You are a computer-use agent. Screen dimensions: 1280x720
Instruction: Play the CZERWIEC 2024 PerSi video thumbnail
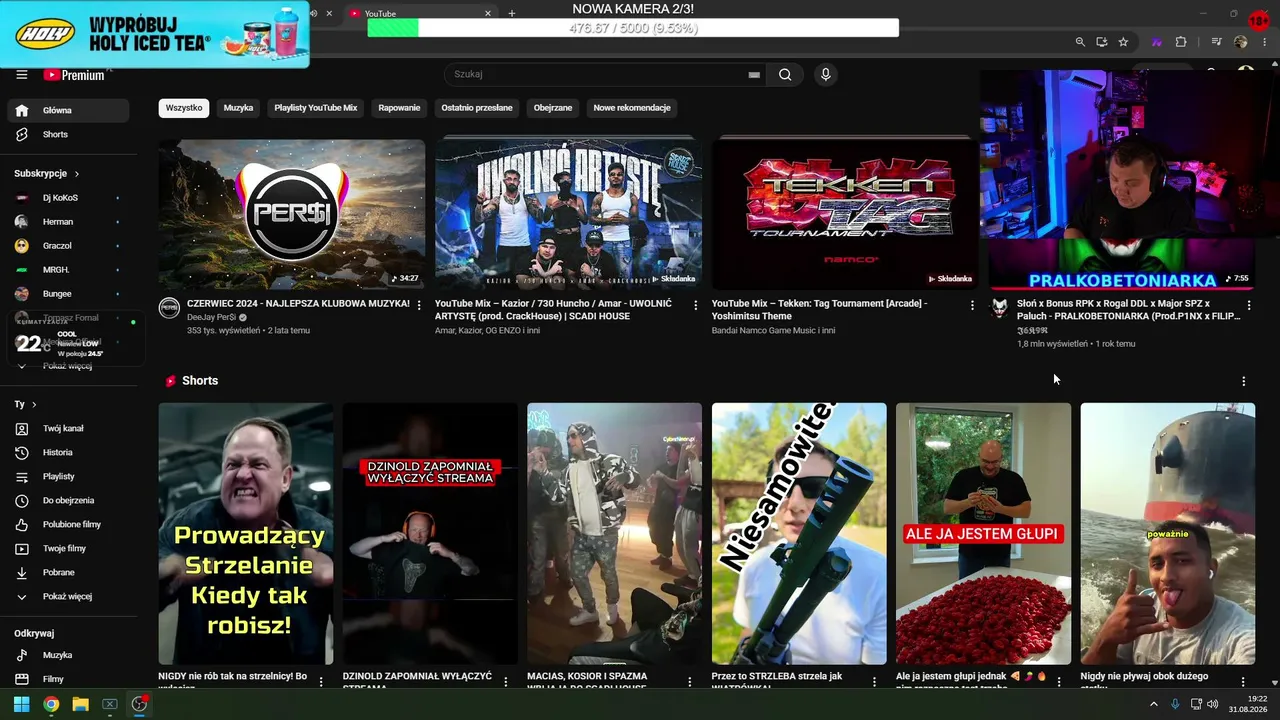click(x=292, y=214)
